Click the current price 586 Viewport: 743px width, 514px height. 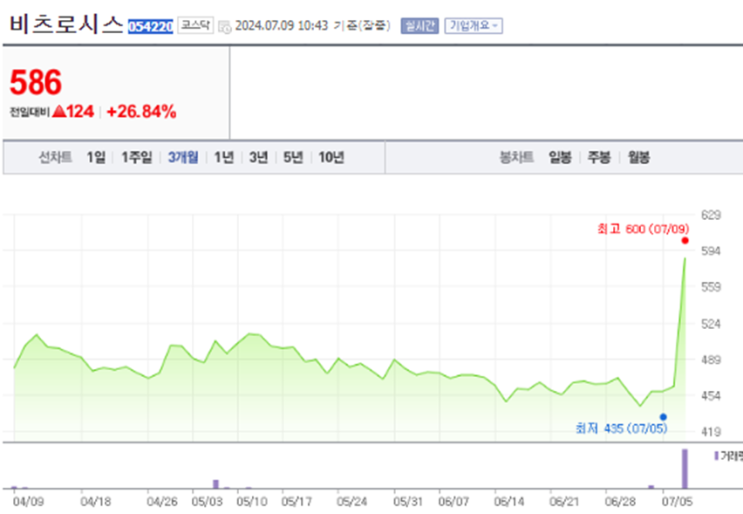tap(36, 82)
